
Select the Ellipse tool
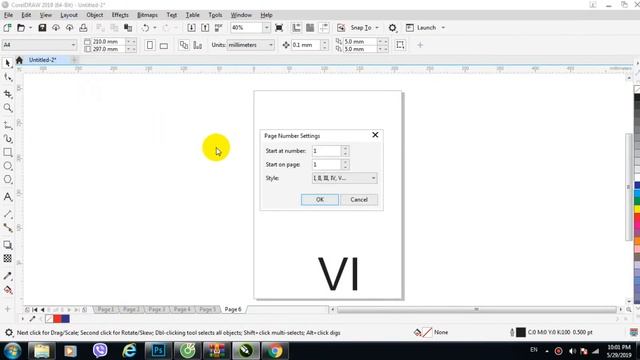click(7, 166)
